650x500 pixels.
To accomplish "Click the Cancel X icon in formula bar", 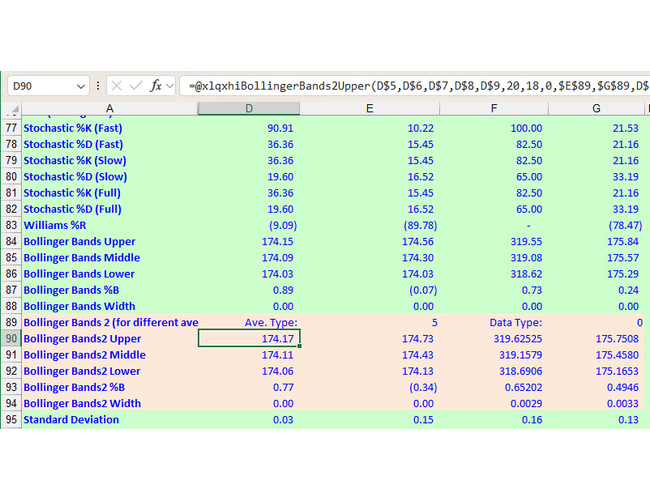I will tap(117, 86).
